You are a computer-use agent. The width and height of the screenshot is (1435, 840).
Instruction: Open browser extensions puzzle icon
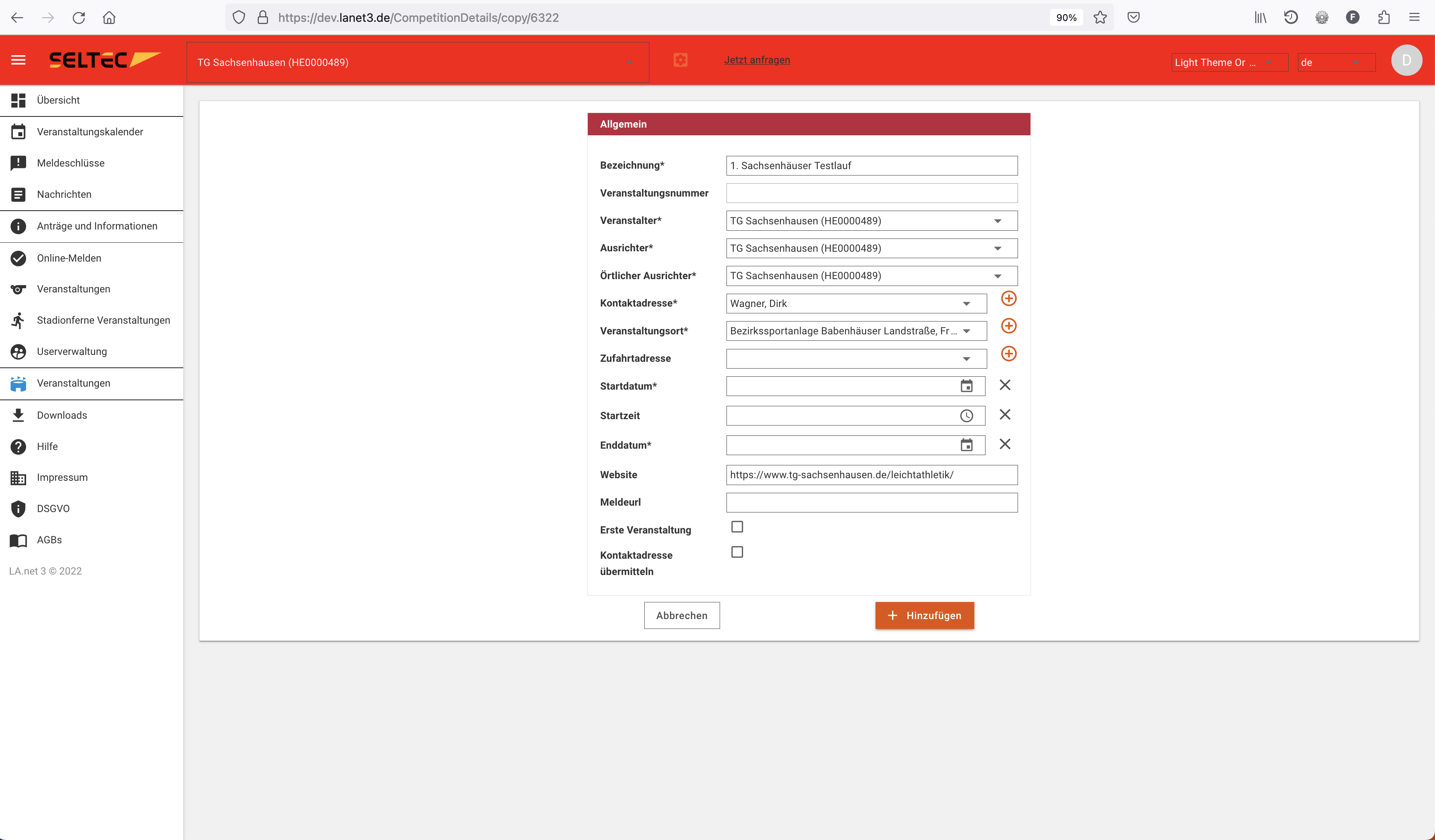pos(1384,18)
